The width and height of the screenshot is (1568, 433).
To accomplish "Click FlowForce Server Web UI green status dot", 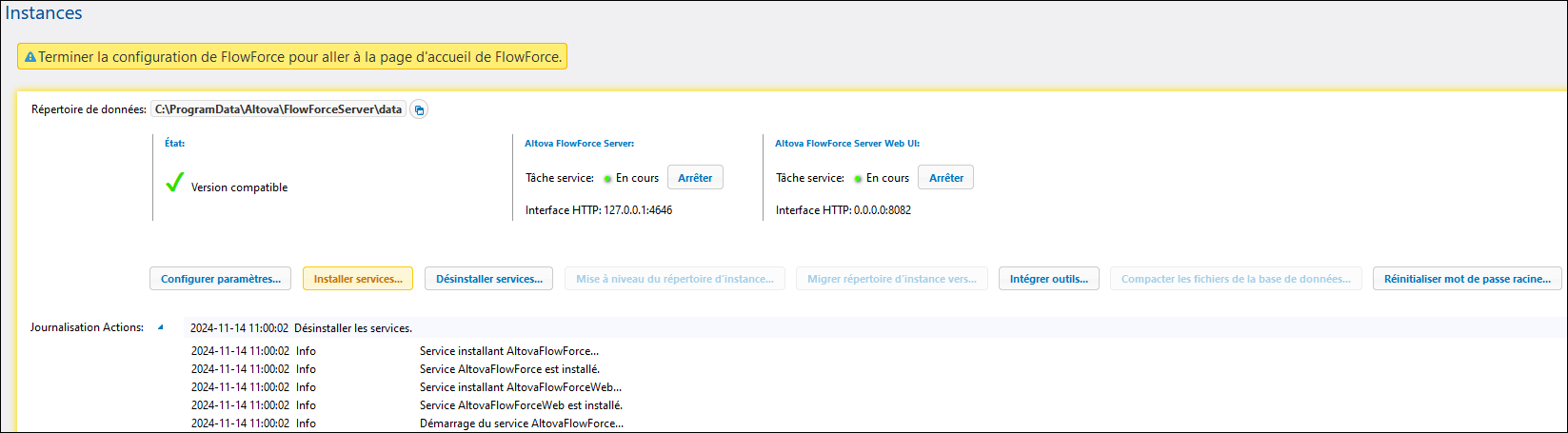I will pyautogui.click(x=858, y=179).
